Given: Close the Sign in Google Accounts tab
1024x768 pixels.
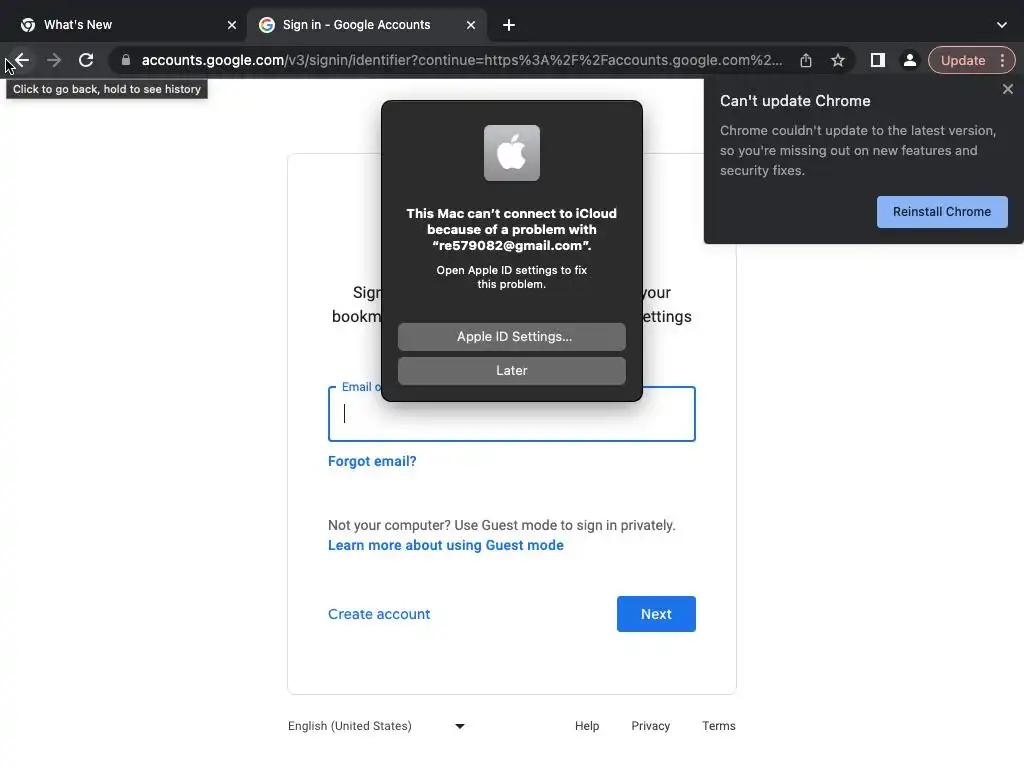Looking at the screenshot, I should [471, 25].
